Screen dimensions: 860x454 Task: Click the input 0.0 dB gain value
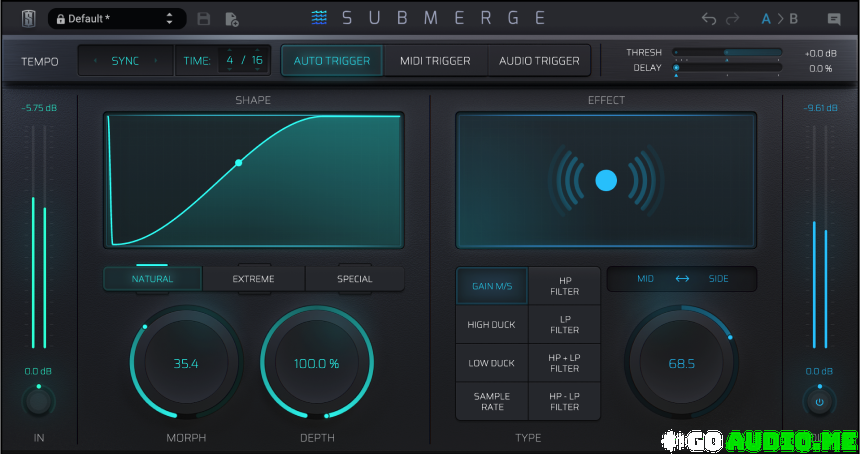pyautogui.click(x=38, y=371)
